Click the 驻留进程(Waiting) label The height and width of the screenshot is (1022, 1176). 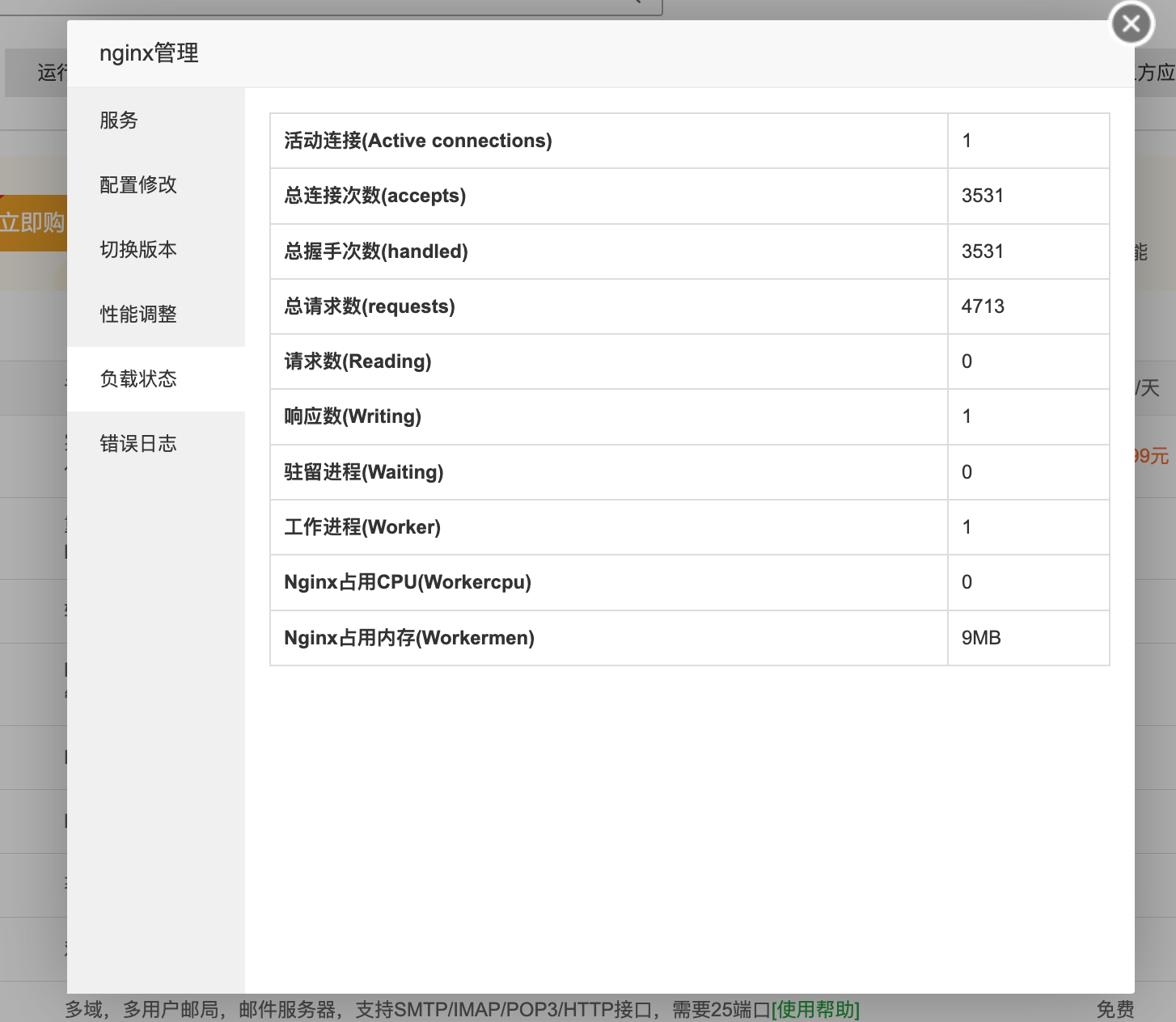[x=364, y=472]
